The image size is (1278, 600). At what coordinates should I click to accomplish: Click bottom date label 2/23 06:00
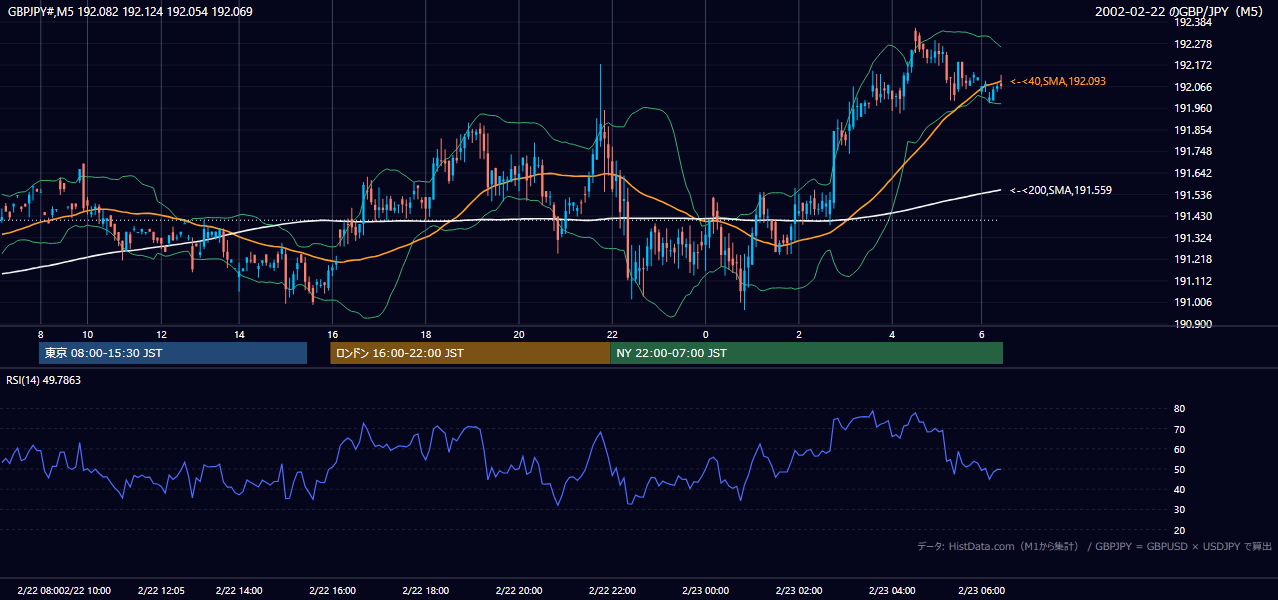click(x=982, y=591)
